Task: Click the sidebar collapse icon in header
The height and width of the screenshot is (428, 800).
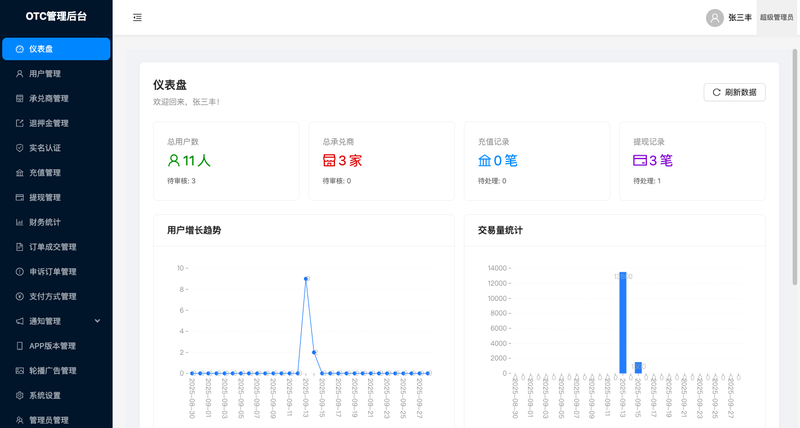Action: pyautogui.click(x=137, y=17)
